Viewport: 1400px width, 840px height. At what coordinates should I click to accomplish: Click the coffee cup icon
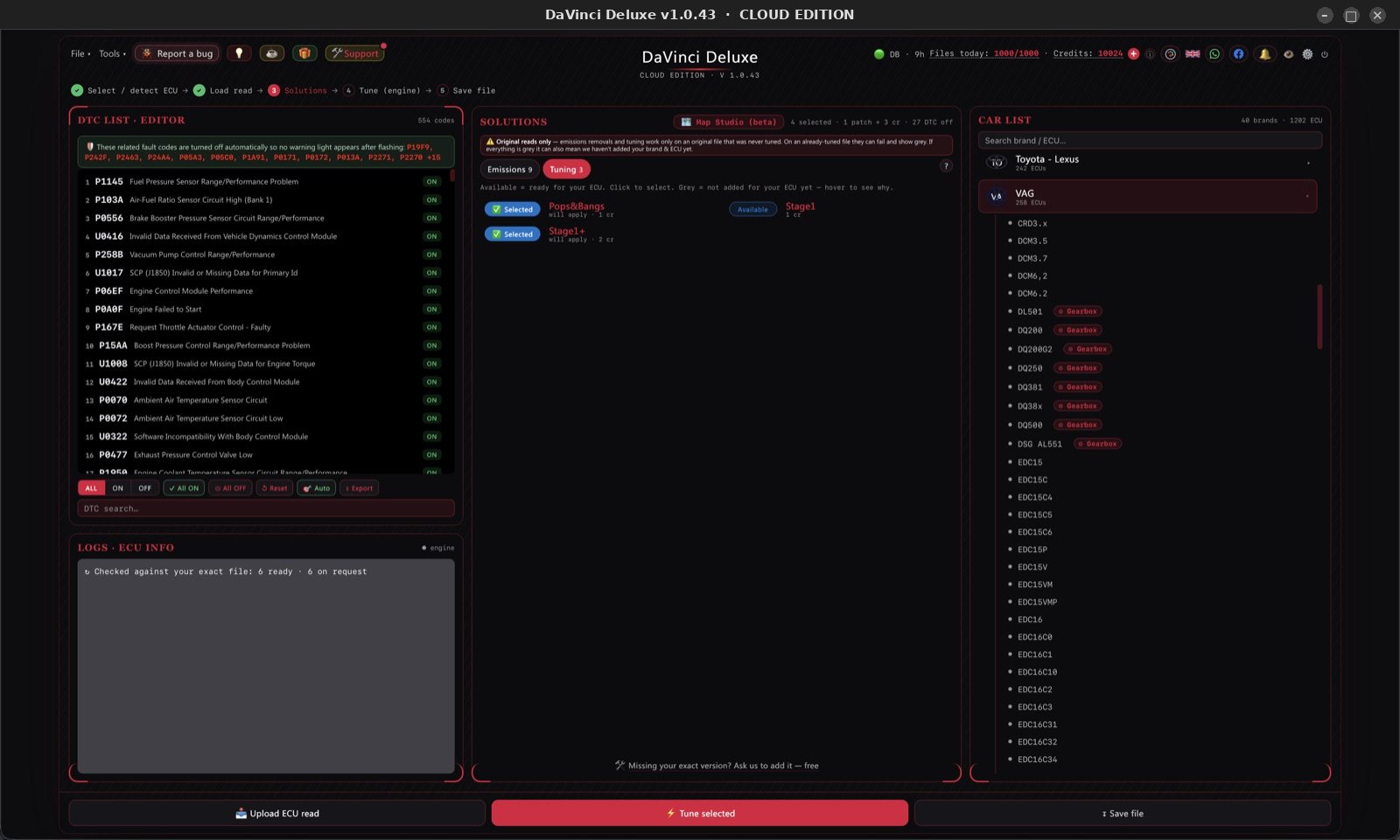[272, 53]
